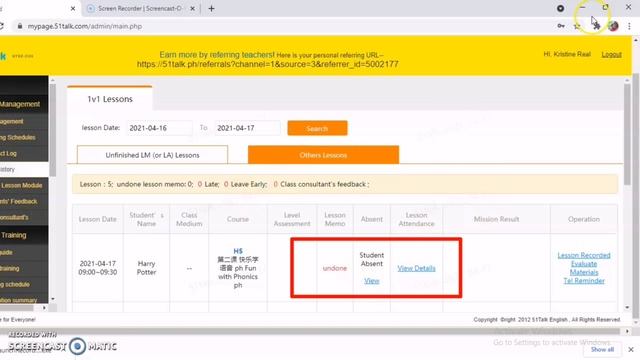The height and width of the screenshot is (360, 640).
Task: Click the recording indicator icon in title bar
Action: (560, 8)
